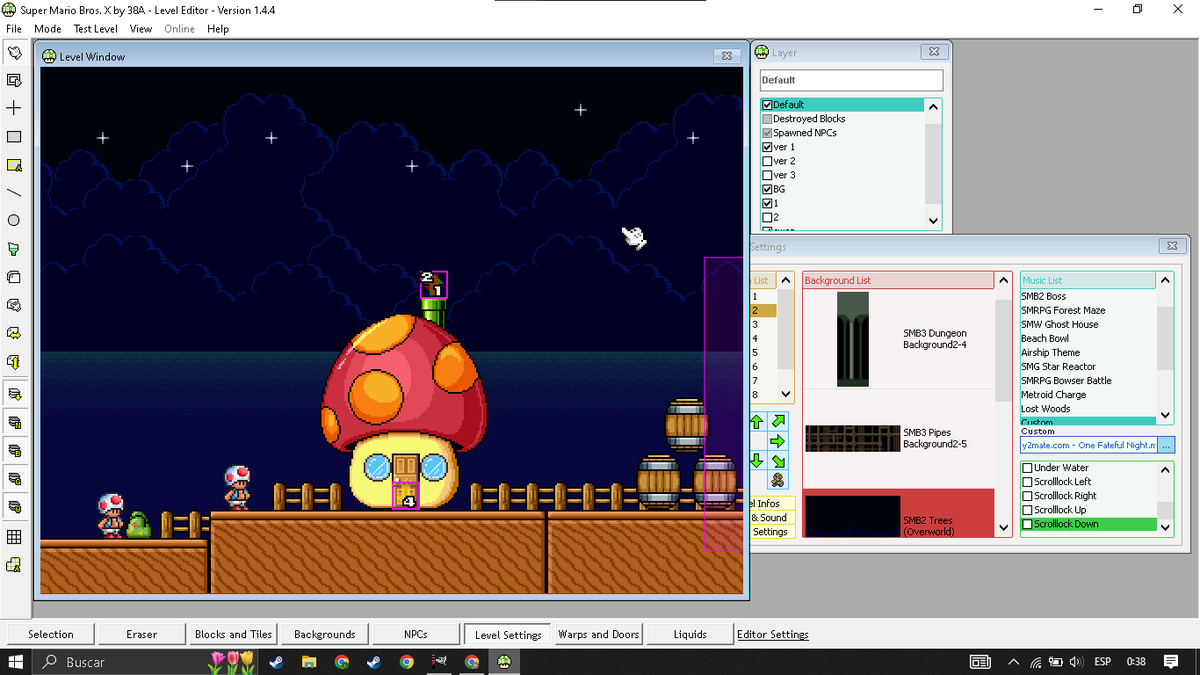Enable the Scrolllock Left checkbox

[x=1027, y=482]
